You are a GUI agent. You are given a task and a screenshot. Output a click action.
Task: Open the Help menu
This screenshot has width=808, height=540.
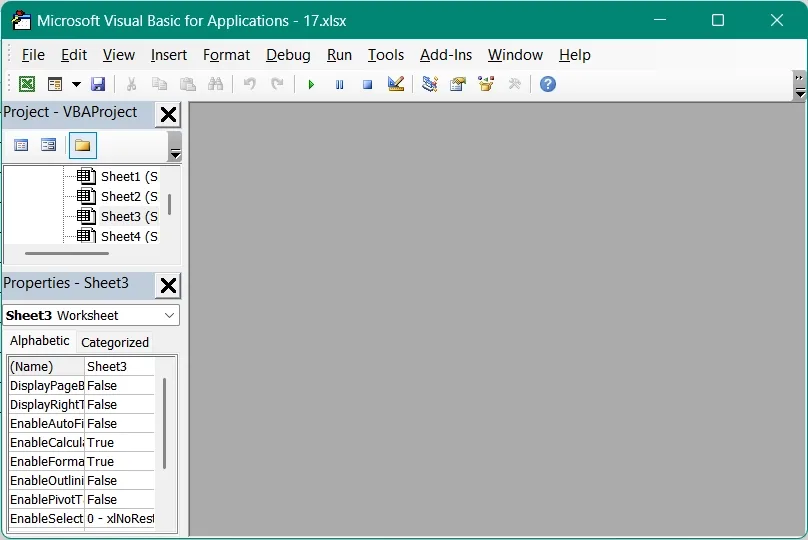click(x=575, y=55)
